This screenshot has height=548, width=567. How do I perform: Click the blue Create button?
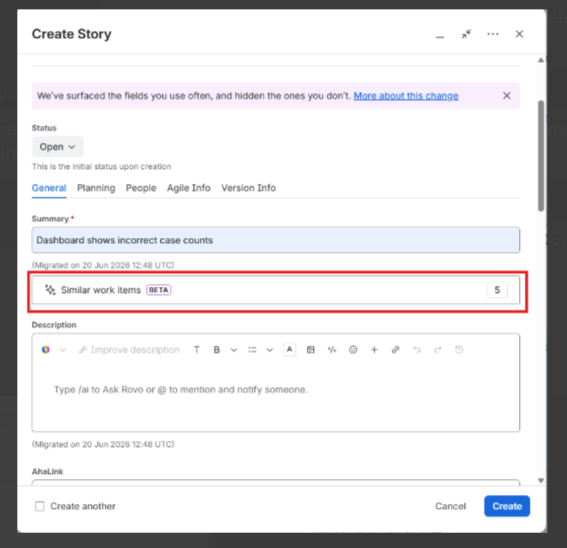(507, 506)
